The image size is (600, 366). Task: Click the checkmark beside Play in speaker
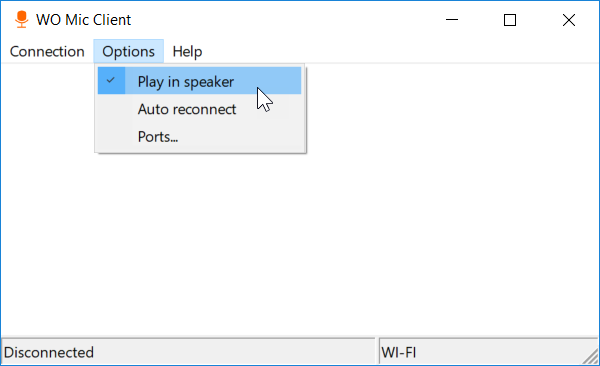(111, 80)
